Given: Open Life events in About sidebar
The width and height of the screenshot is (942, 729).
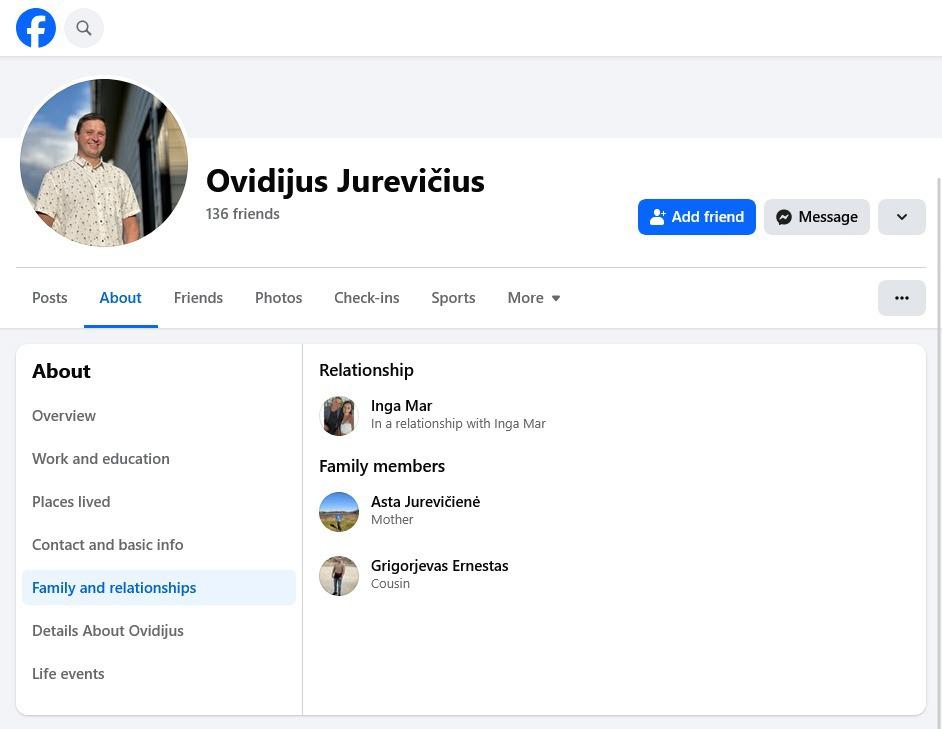Looking at the screenshot, I should (68, 674).
